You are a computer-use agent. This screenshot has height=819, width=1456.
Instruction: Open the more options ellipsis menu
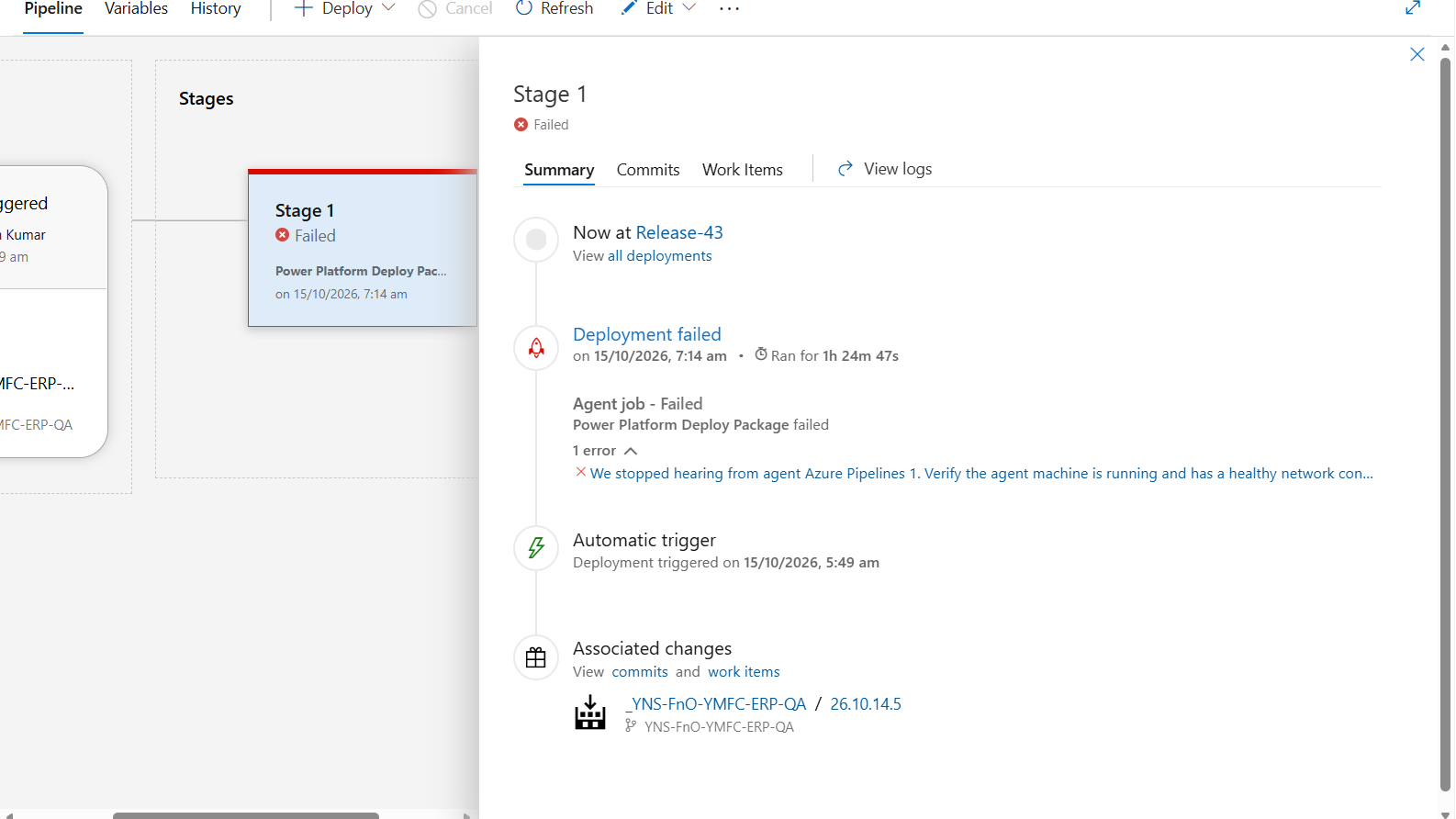[729, 9]
